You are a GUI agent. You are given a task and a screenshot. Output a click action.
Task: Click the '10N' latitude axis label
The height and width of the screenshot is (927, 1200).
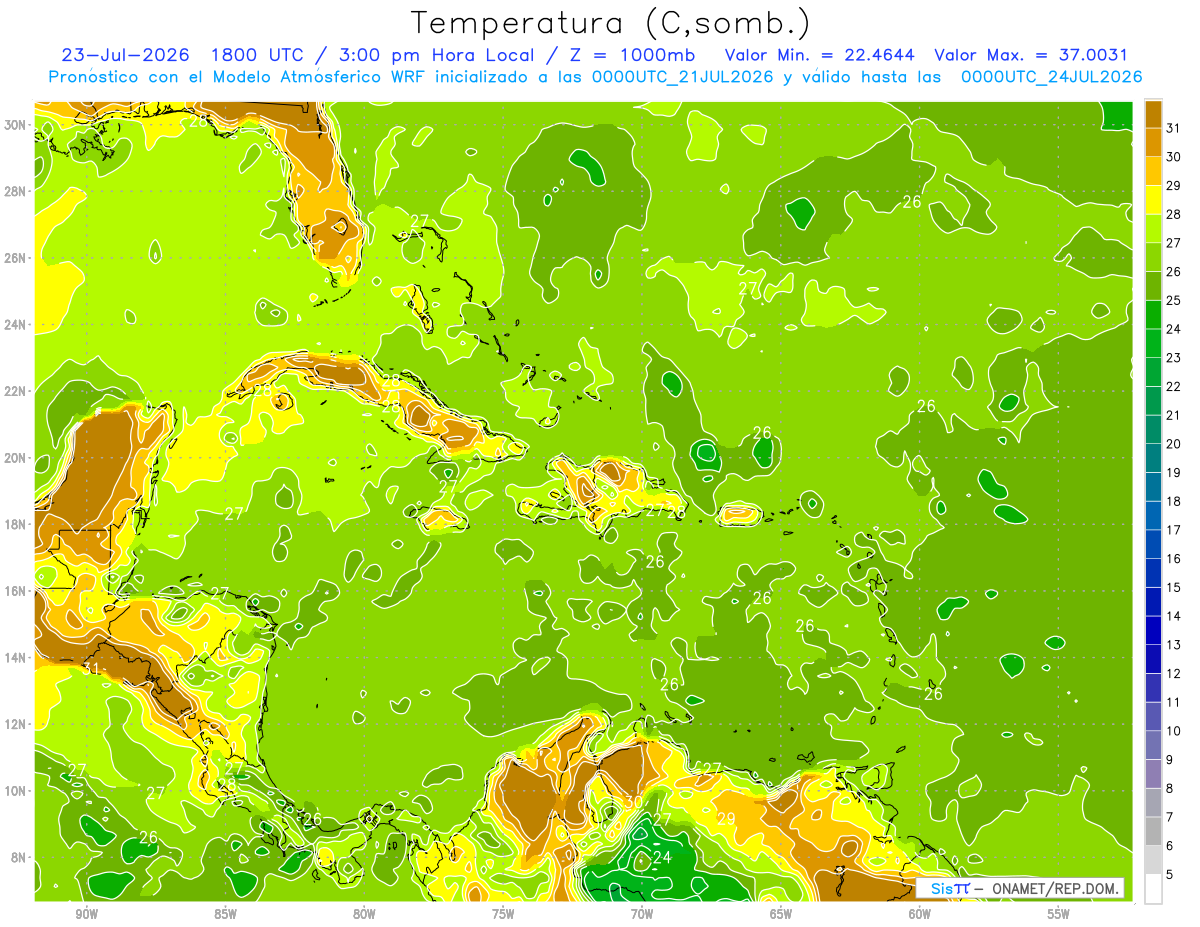pos(15,791)
